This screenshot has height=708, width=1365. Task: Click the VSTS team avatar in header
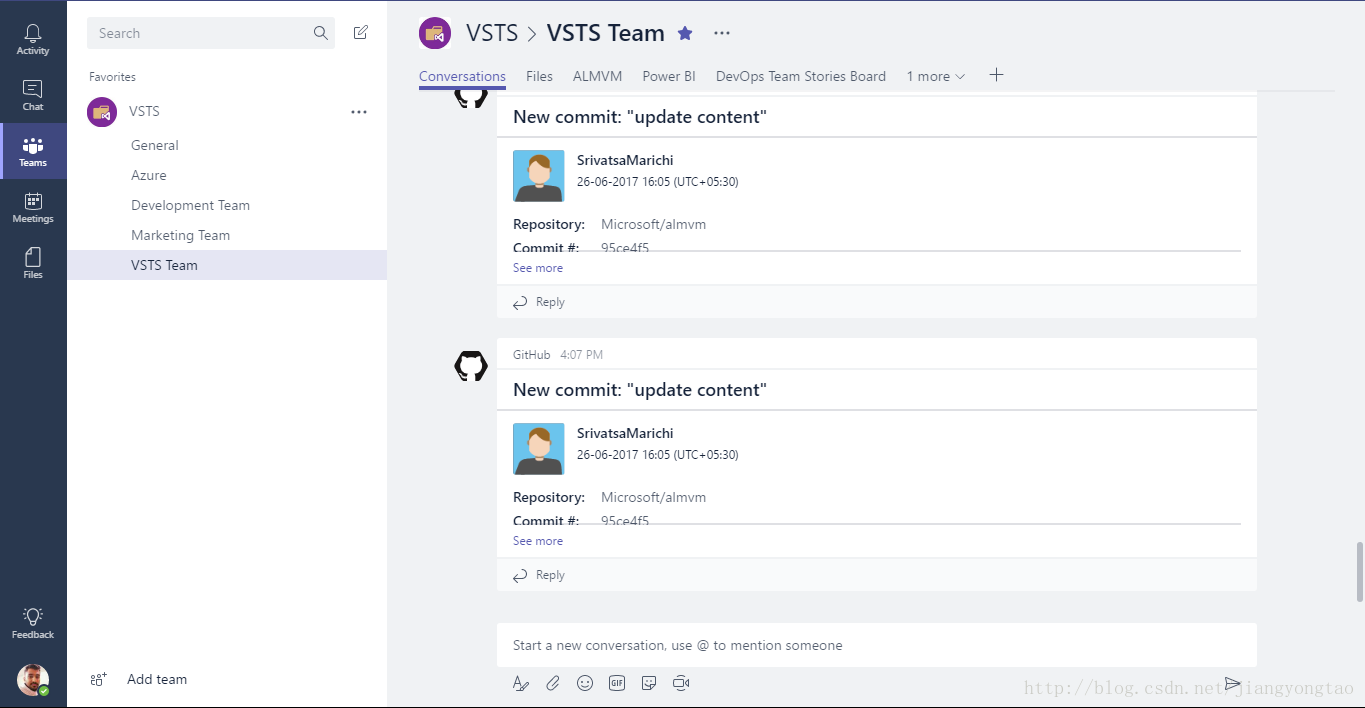click(x=434, y=33)
